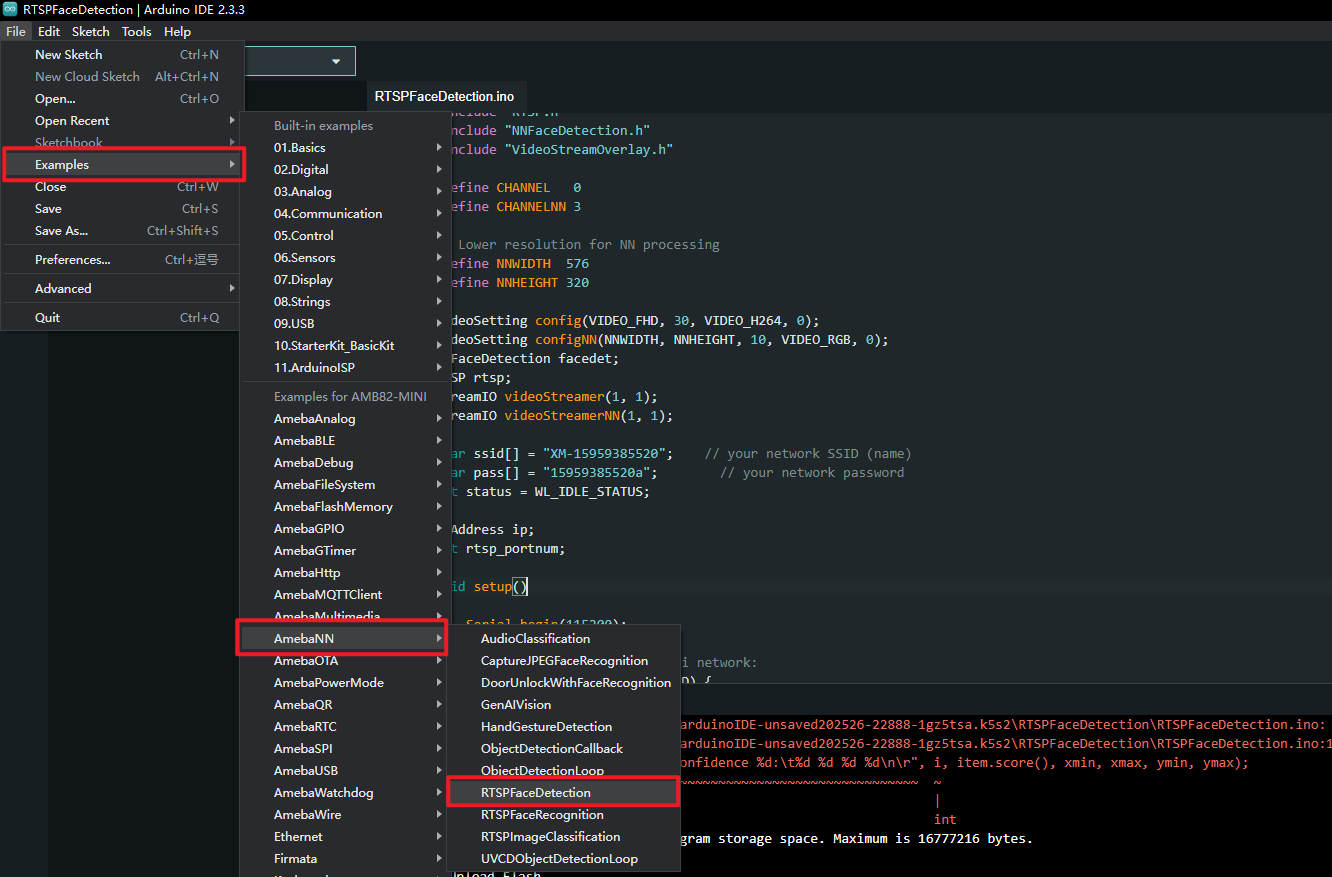
Task: Open the HandGestureDetection example
Action: point(563,727)
